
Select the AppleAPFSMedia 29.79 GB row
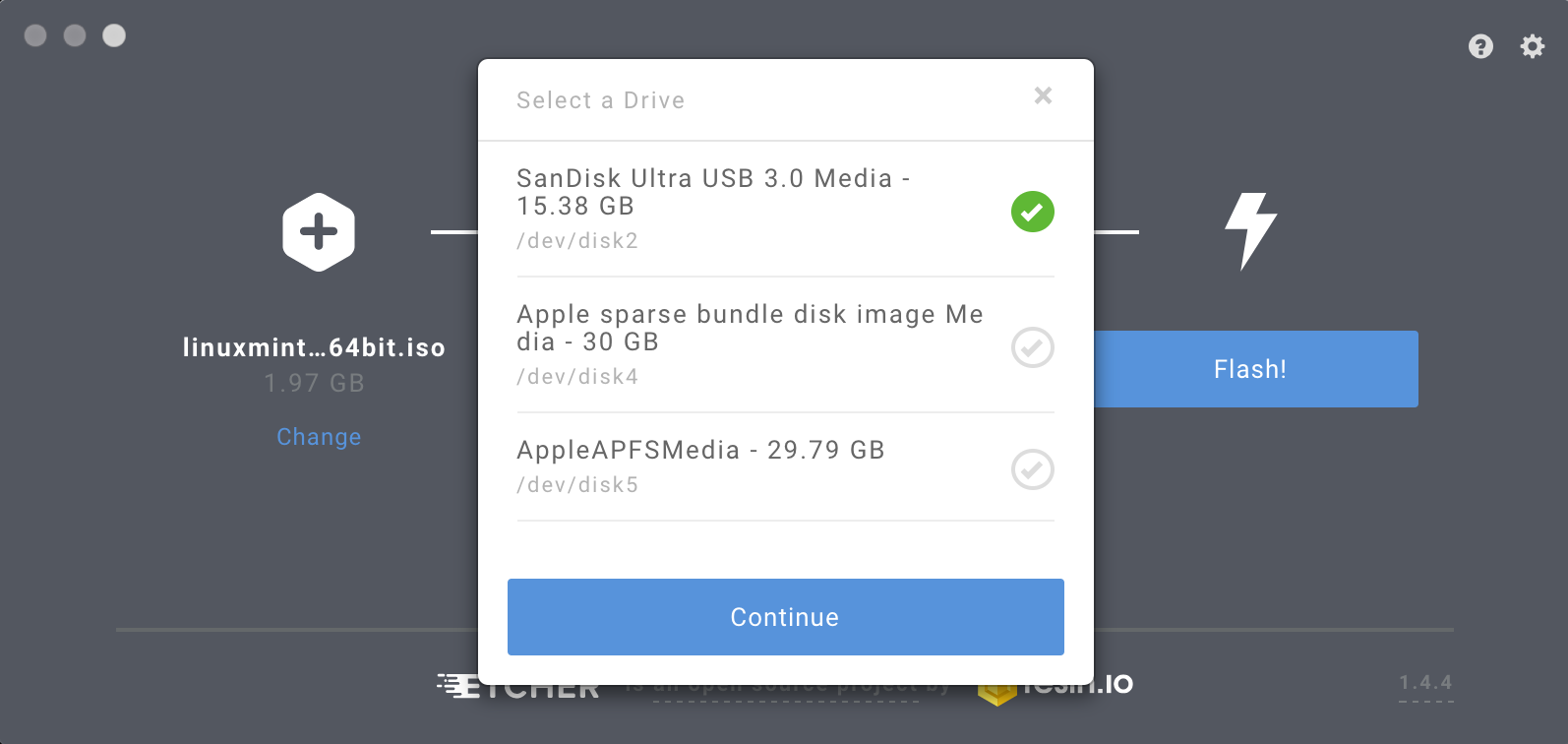pyautogui.click(x=785, y=467)
